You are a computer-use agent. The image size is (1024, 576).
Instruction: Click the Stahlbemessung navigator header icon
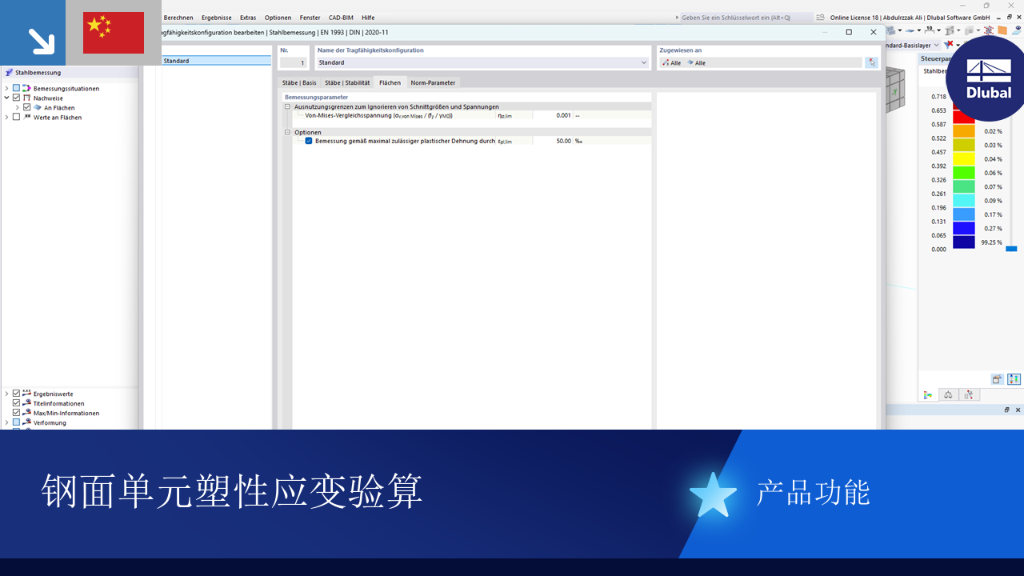coord(8,72)
